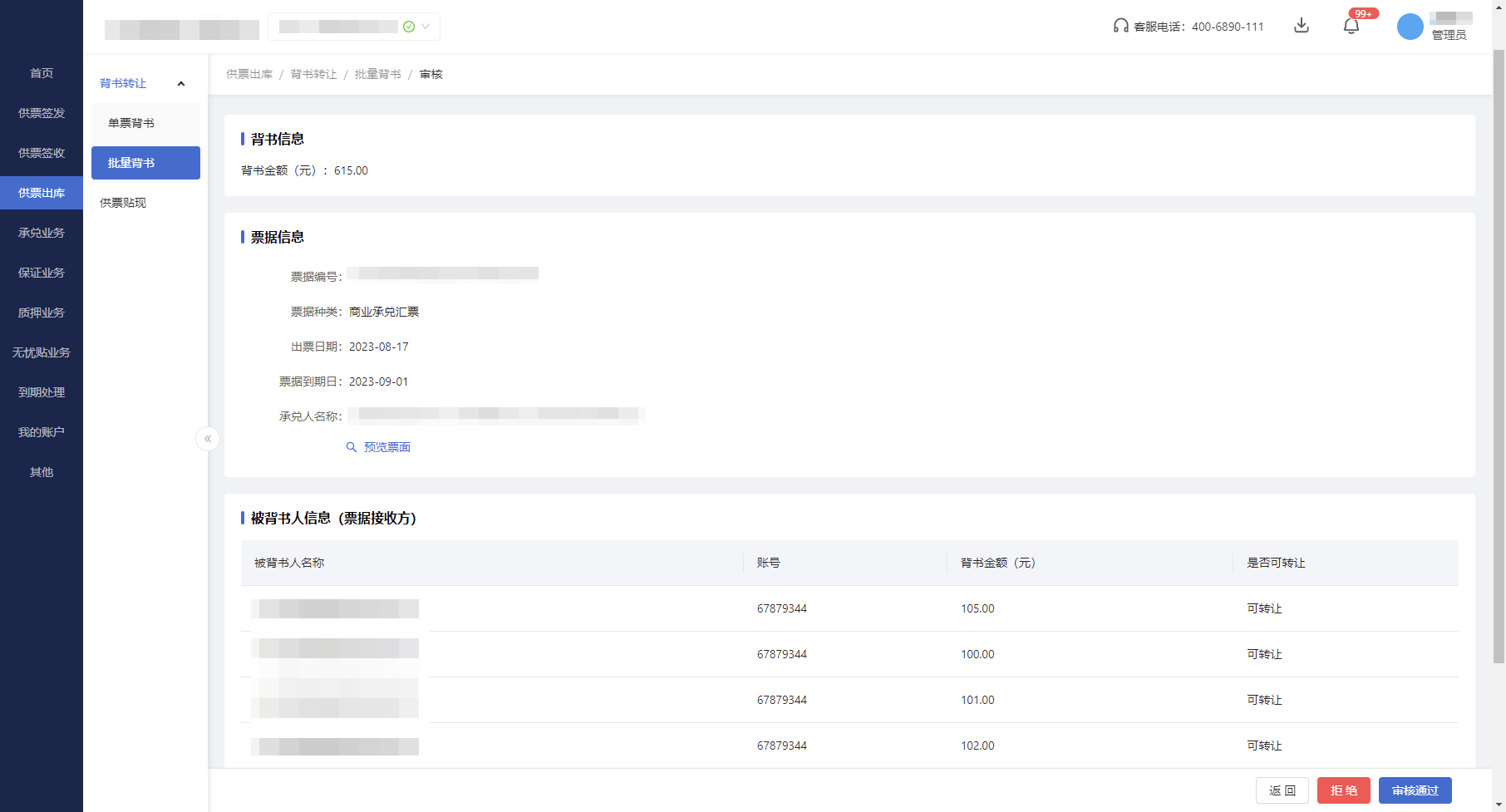Click the page vertical scrollbar
This screenshot has width=1506, height=812.
tap(1499, 357)
